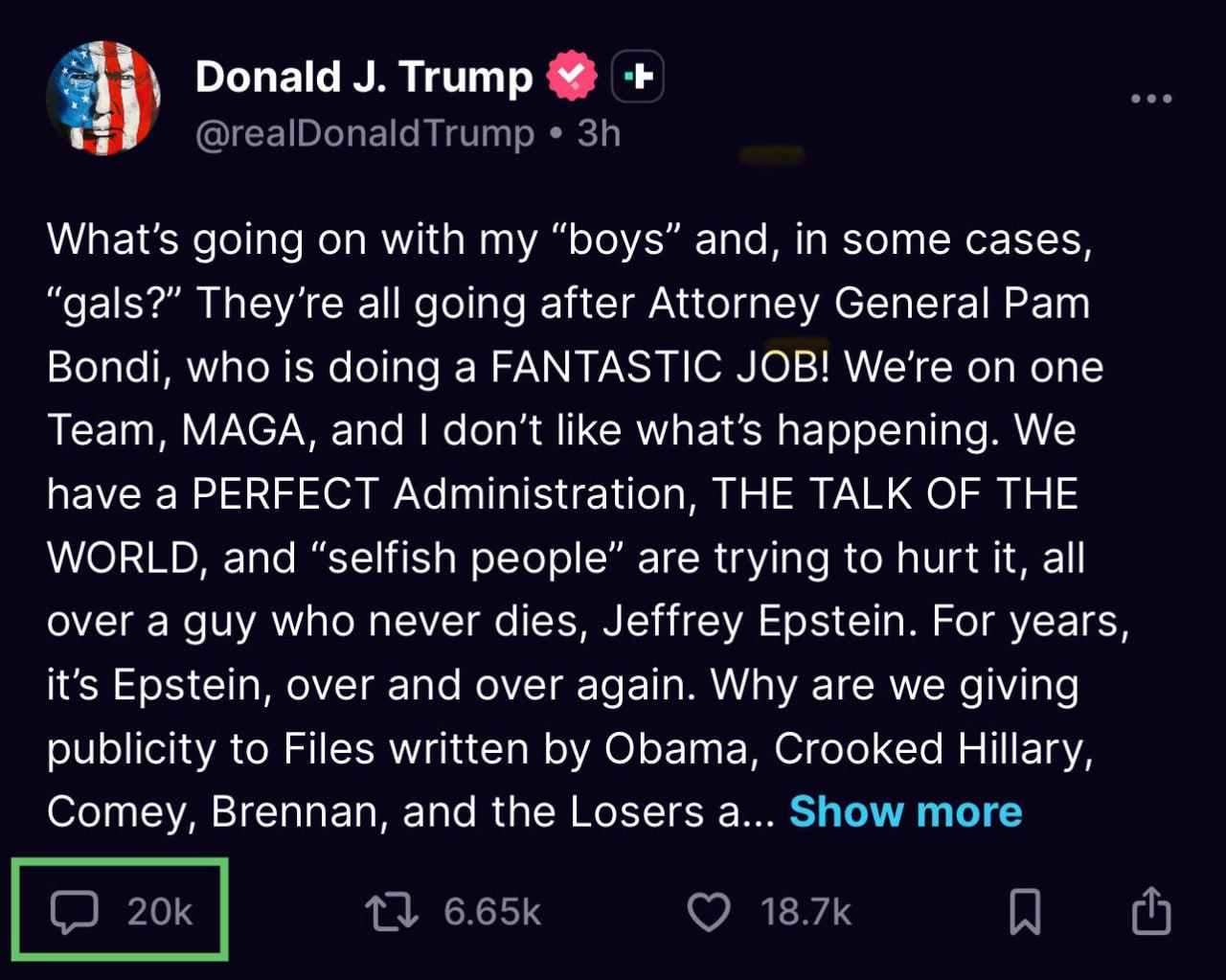Expand the post with Show more
Screen dimensions: 1226x980
tap(905, 811)
